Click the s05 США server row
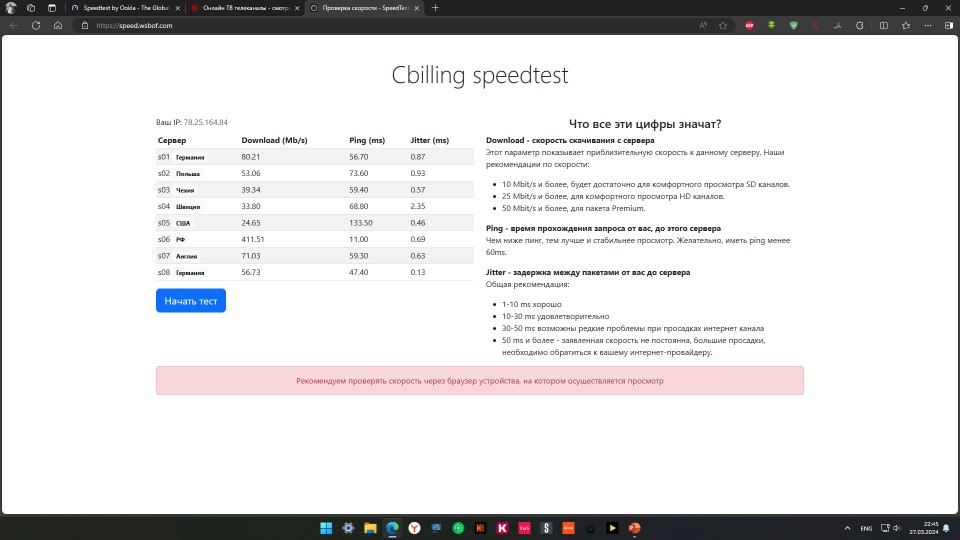The height and width of the screenshot is (540, 960). tap(315, 223)
